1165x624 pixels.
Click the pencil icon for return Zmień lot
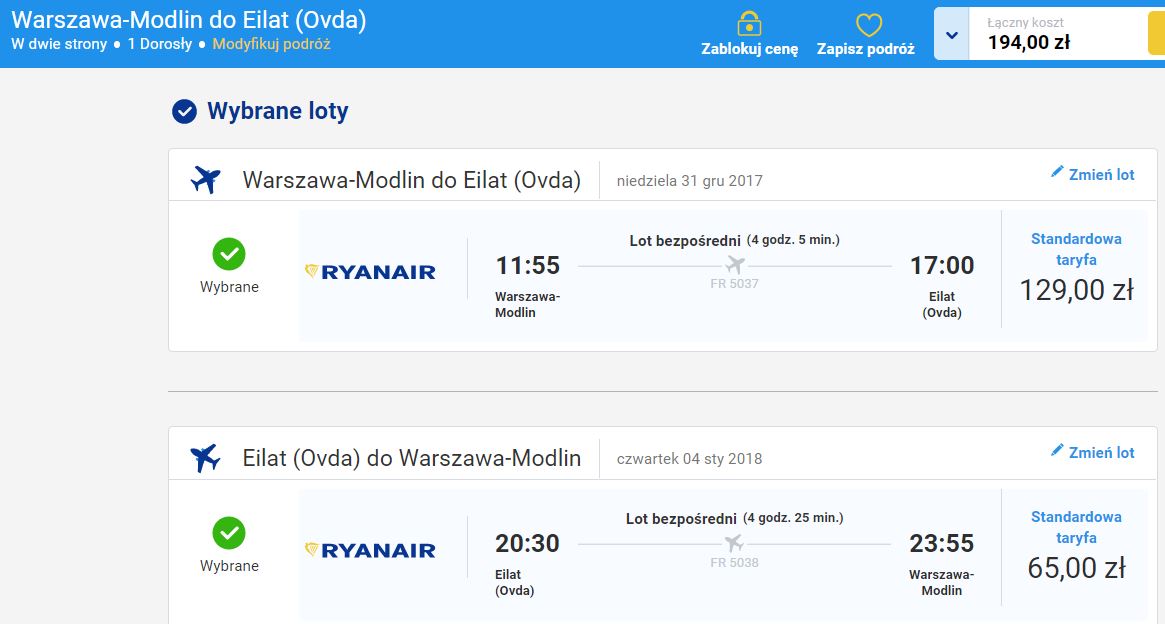pyautogui.click(x=1057, y=450)
